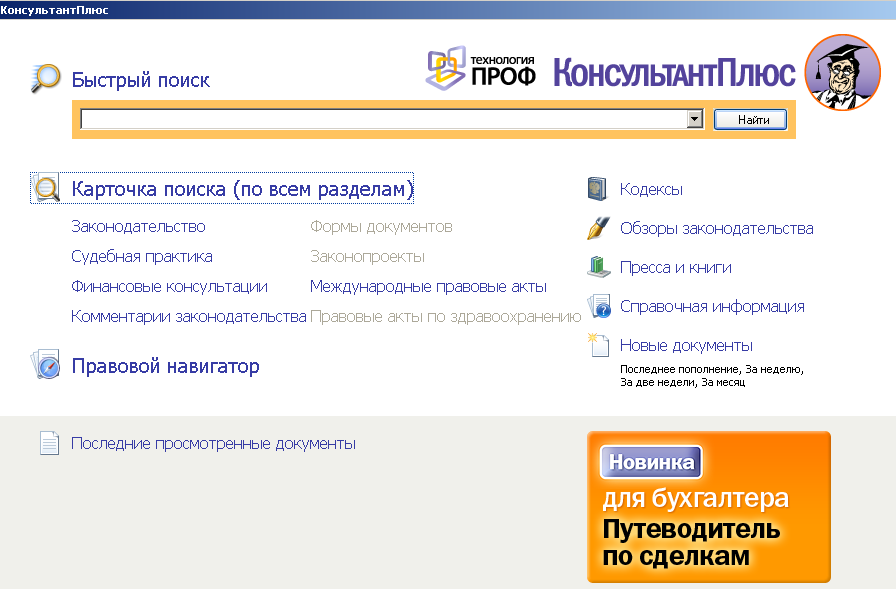Click the Кодексы book icon
The width and height of the screenshot is (896, 589).
[x=597, y=189]
